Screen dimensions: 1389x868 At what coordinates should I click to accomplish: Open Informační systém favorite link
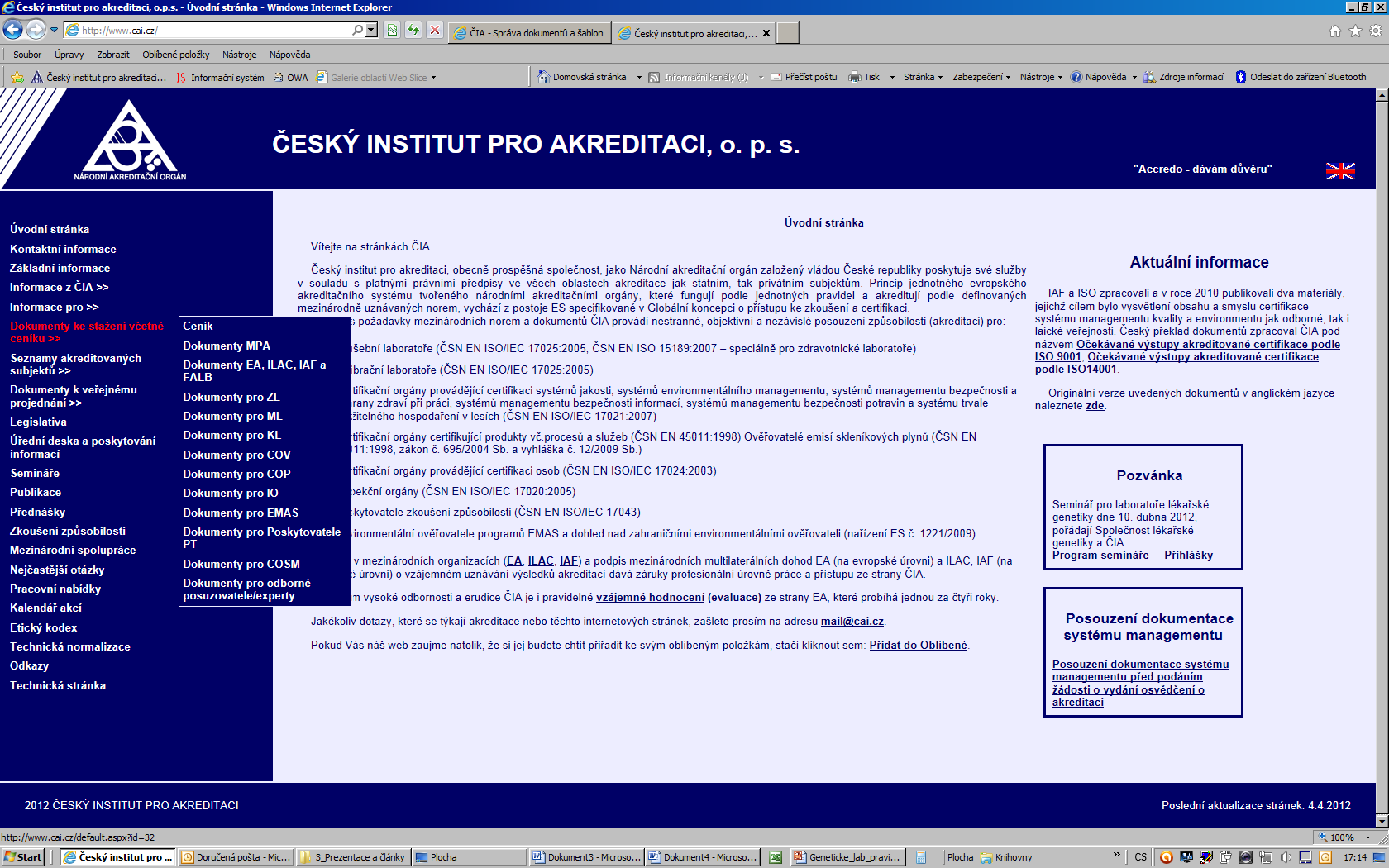(220, 78)
